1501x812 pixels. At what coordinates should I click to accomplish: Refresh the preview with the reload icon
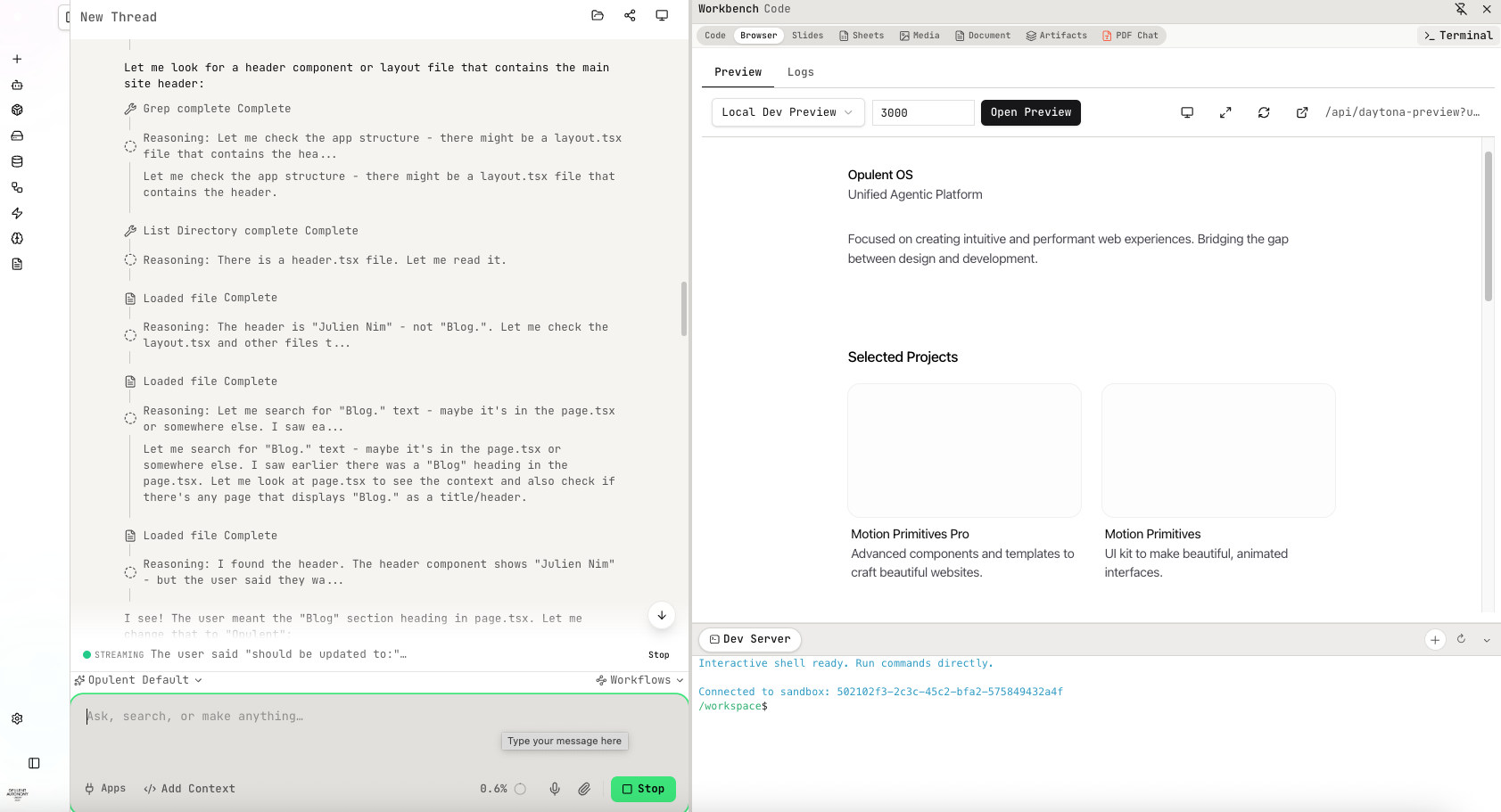coord(1264,112)
